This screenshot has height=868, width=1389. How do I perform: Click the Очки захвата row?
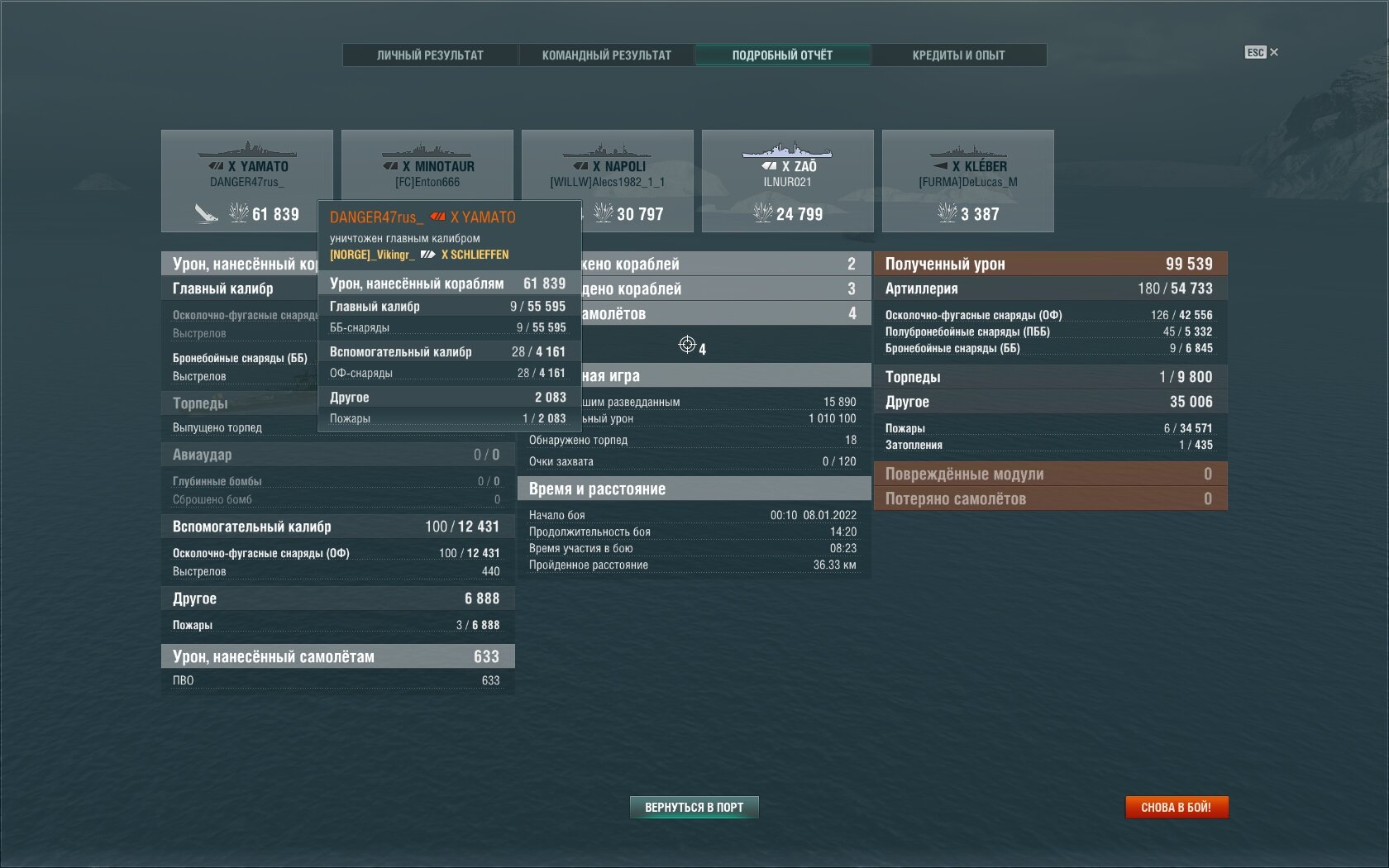point(694,461)
